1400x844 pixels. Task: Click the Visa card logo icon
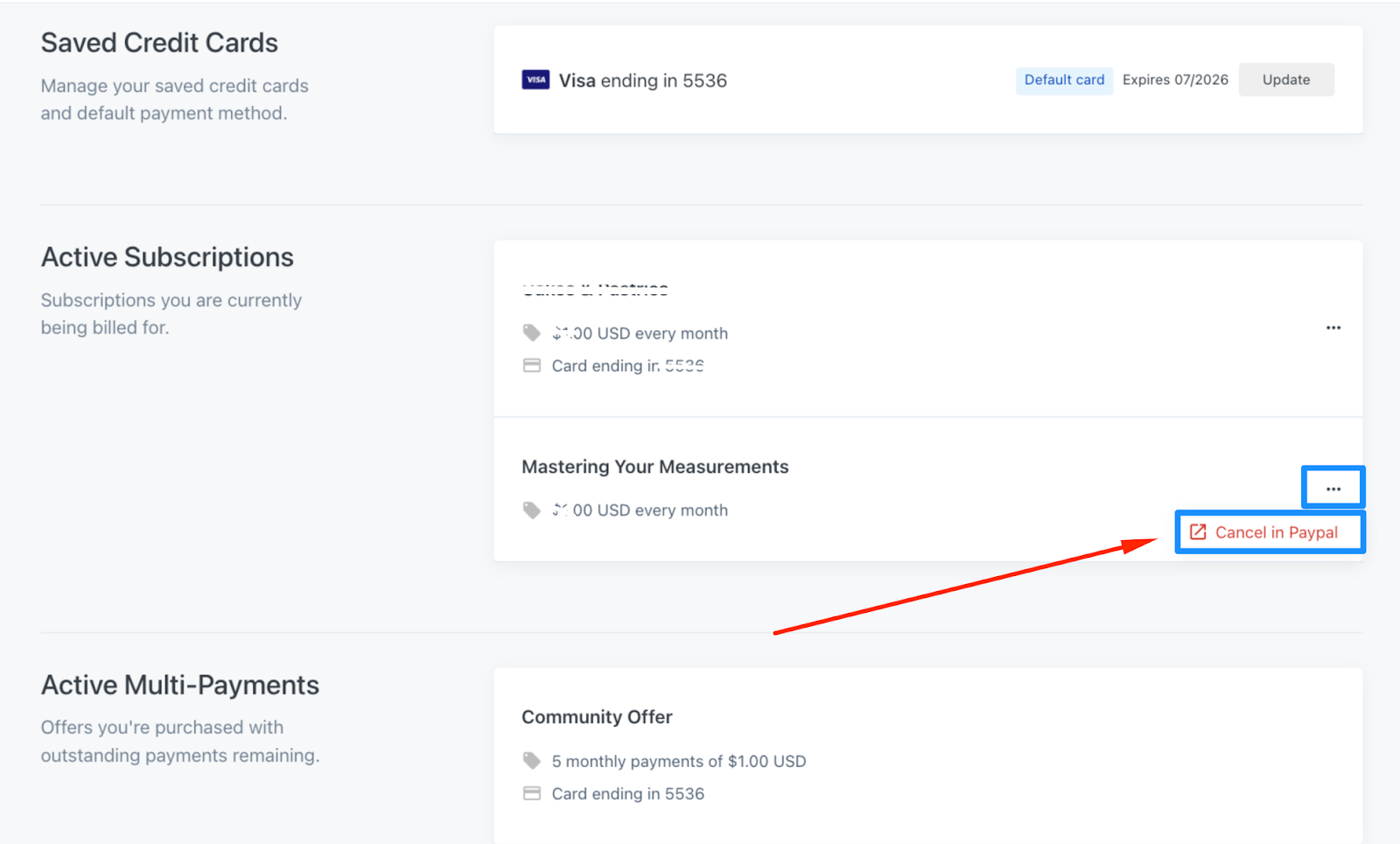(x=535, y=80)
